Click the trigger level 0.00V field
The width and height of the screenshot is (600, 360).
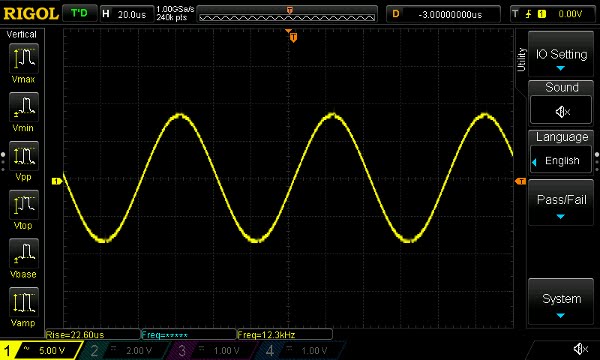(570, 14)
